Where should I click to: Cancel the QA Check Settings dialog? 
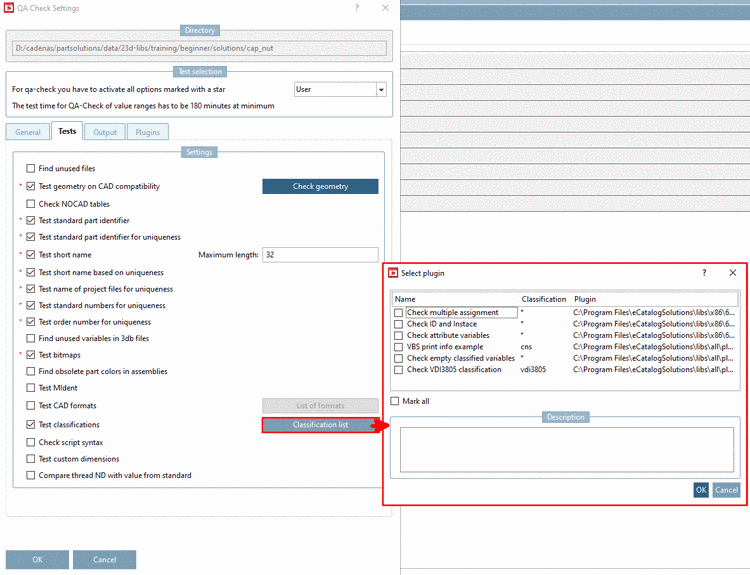click(x=104, y=560)
